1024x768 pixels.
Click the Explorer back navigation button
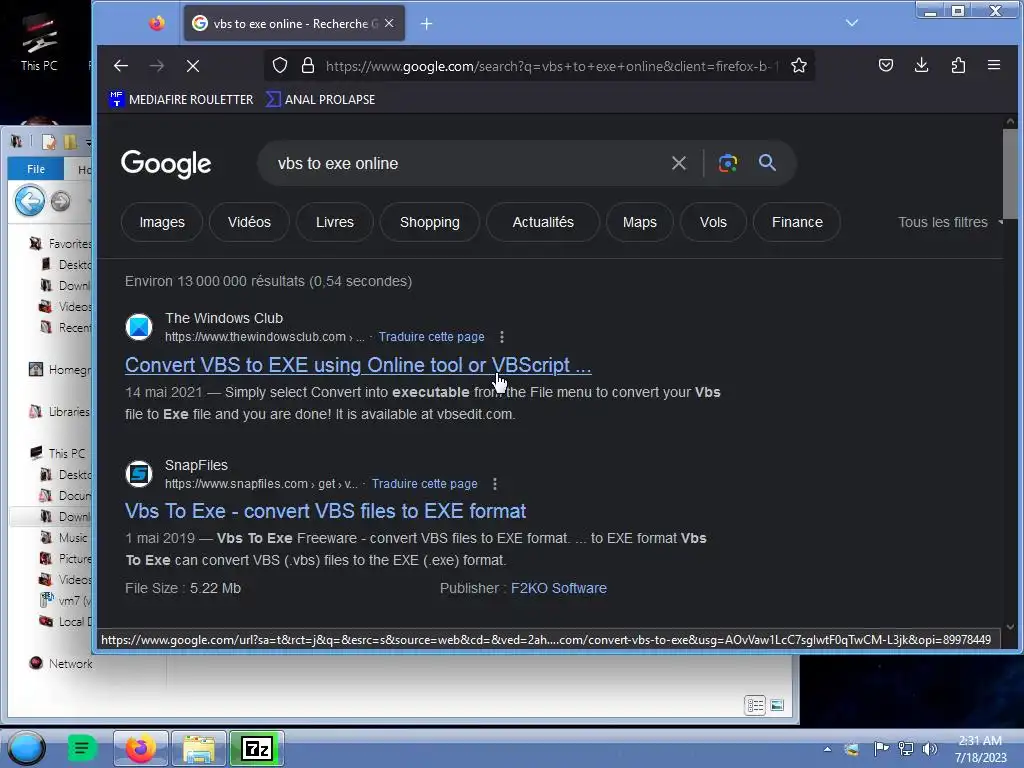pyautogui.click(x=29, y=200)
